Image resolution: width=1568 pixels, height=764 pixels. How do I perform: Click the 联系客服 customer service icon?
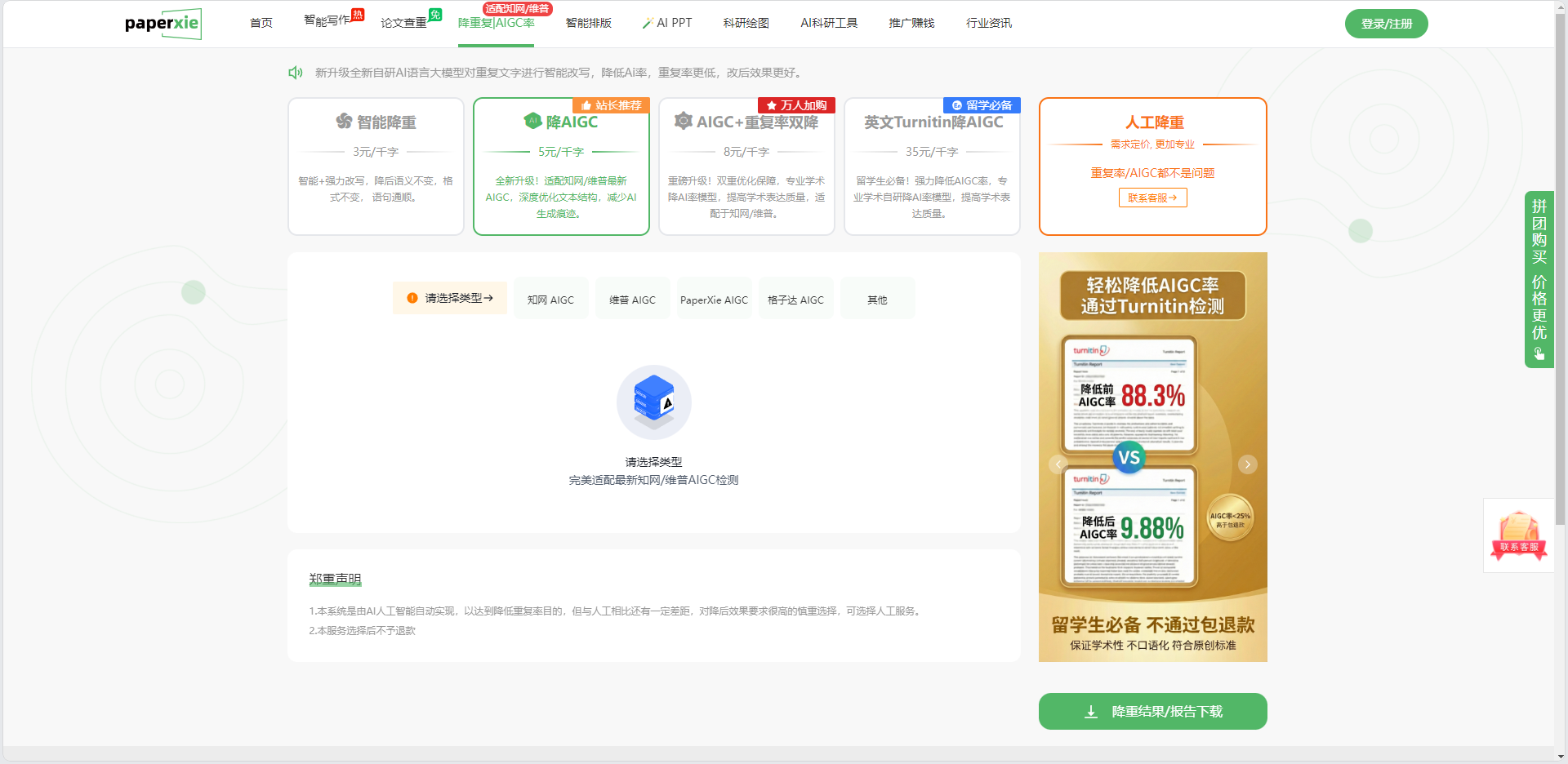1518,535
